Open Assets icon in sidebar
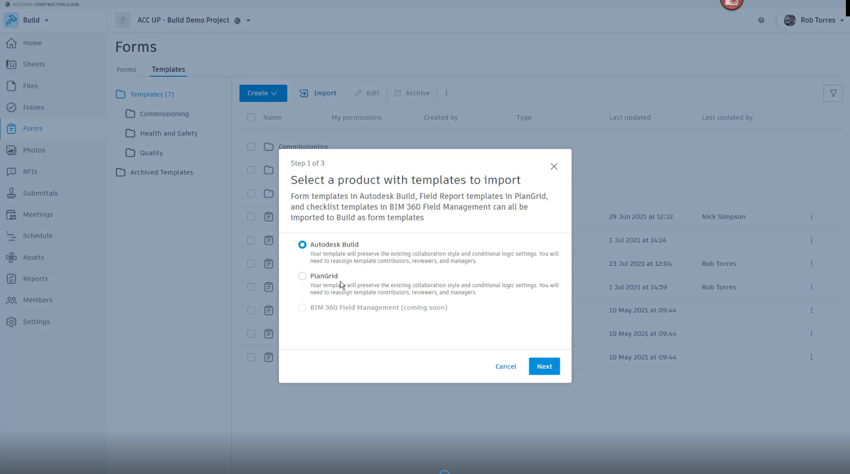Viewport: 850px width, 474px height. pyautogui.click(x=11, y=257)
